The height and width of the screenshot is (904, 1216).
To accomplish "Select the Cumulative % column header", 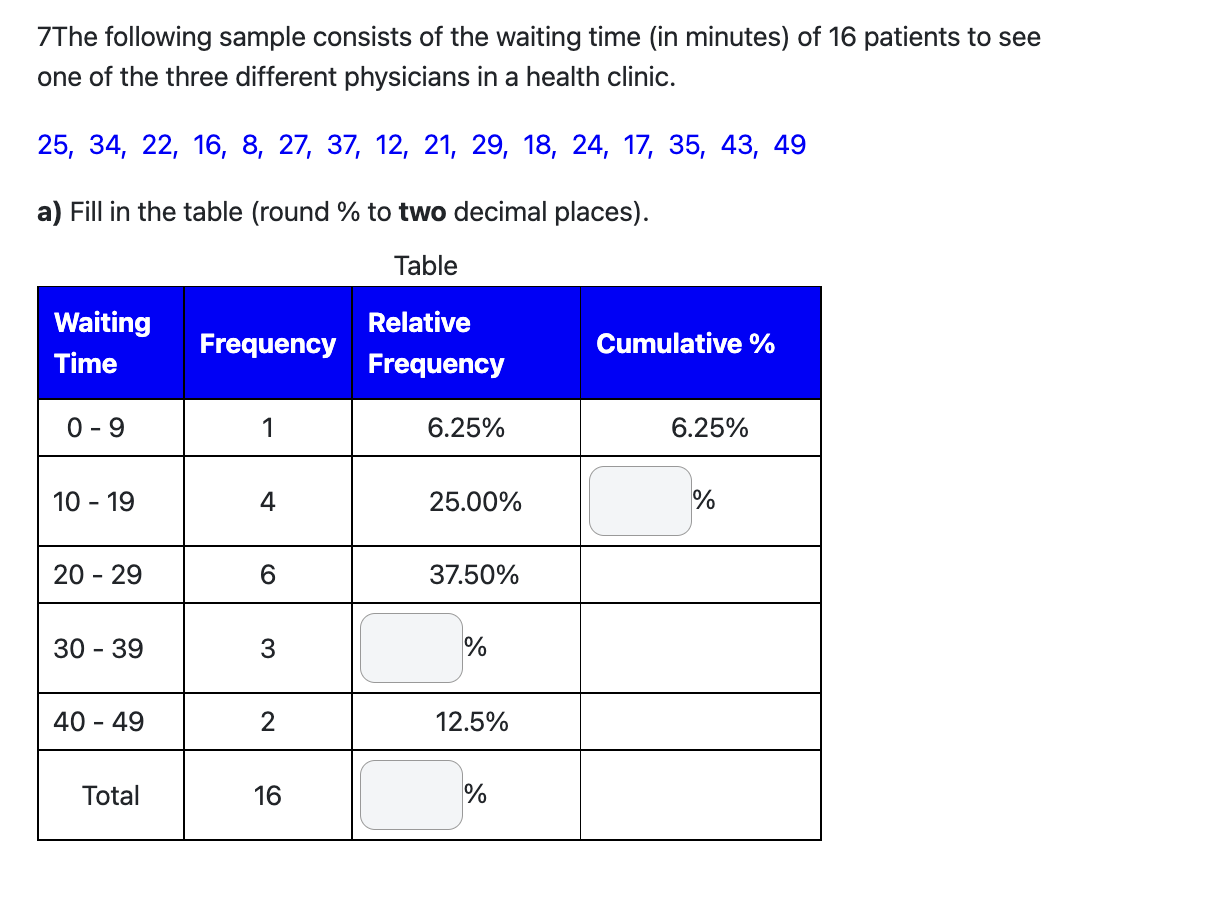I will coord(685,342).
